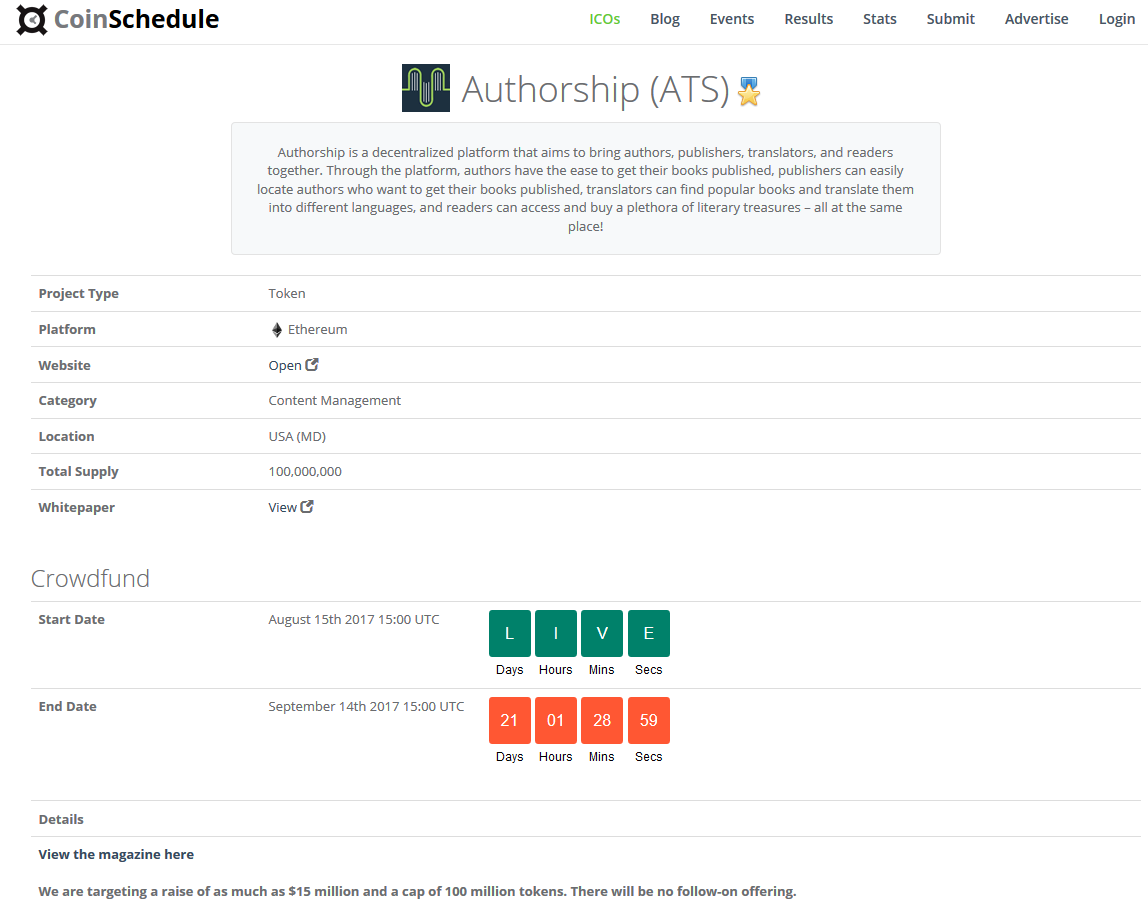The width and height of the screenshot is (1148, 907).
Task: Click the green 'V' countdown tile
Action: point(602,633)
